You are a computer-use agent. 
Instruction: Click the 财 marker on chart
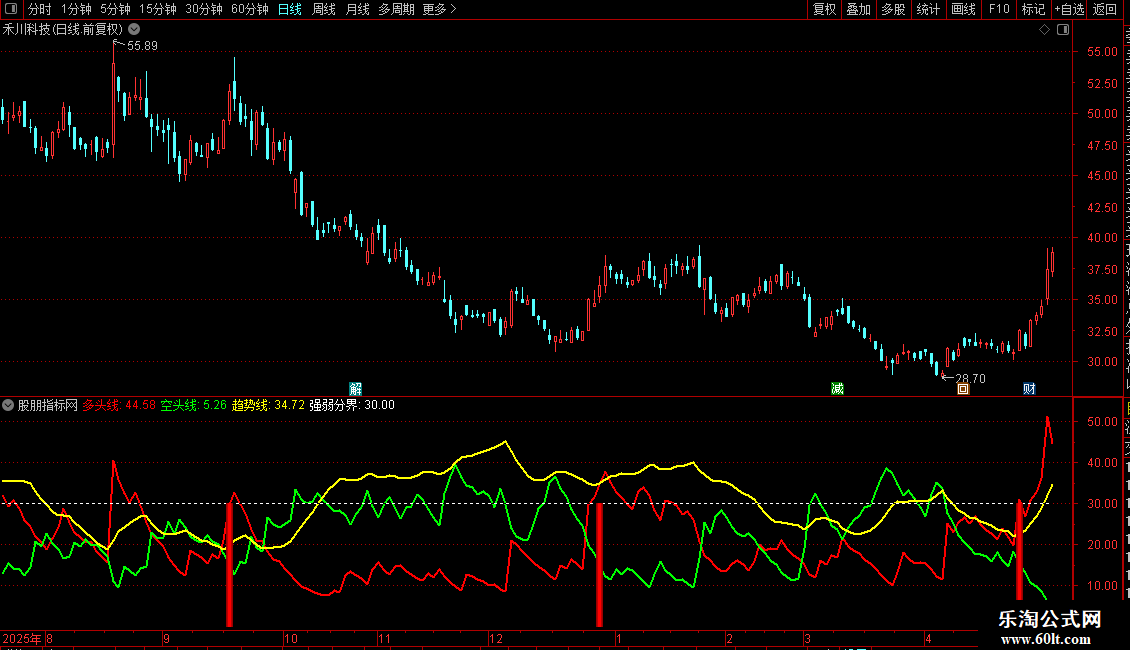coord(1029,389)
